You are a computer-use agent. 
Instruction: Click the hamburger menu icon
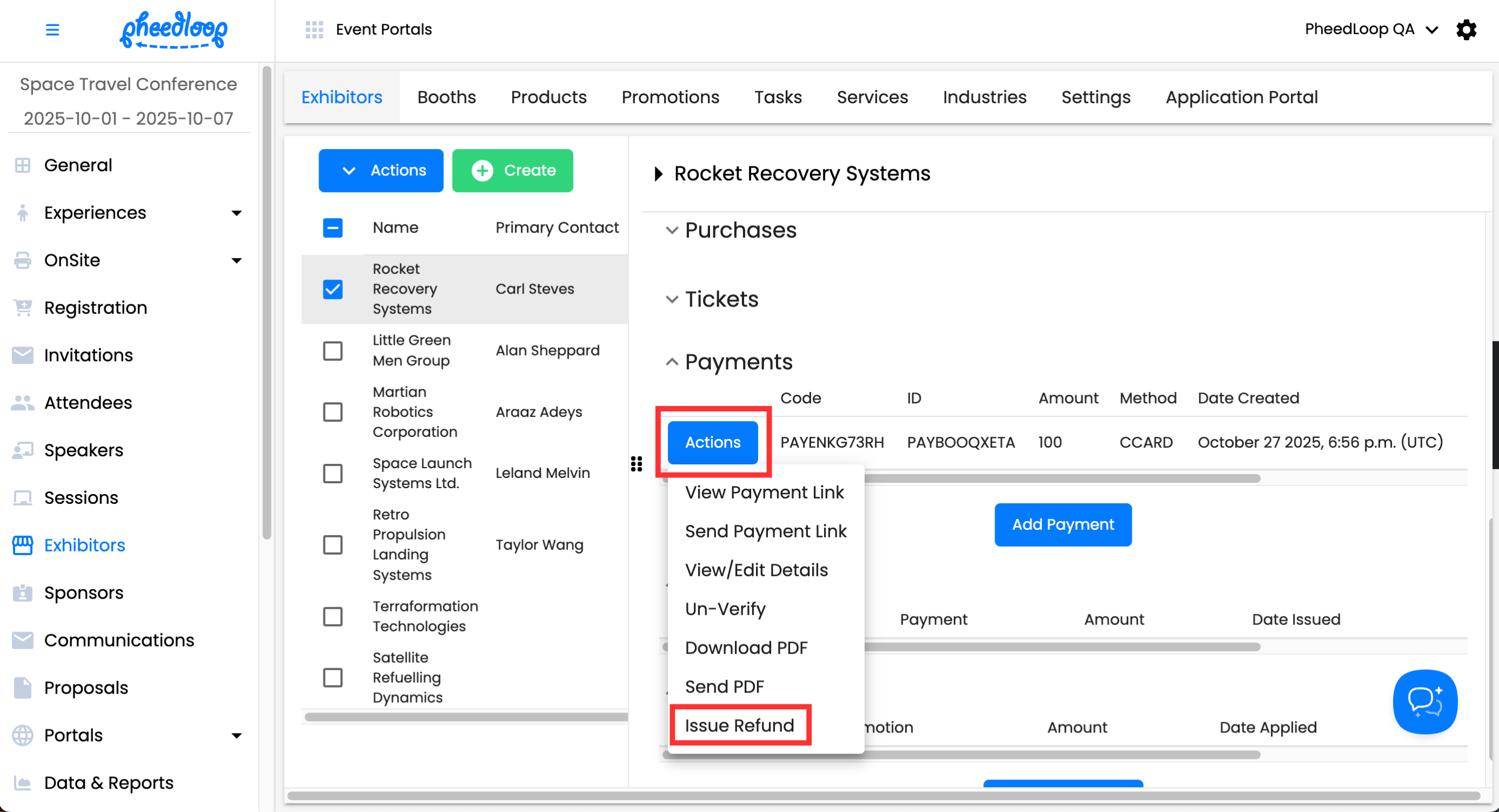click(52, 30)
